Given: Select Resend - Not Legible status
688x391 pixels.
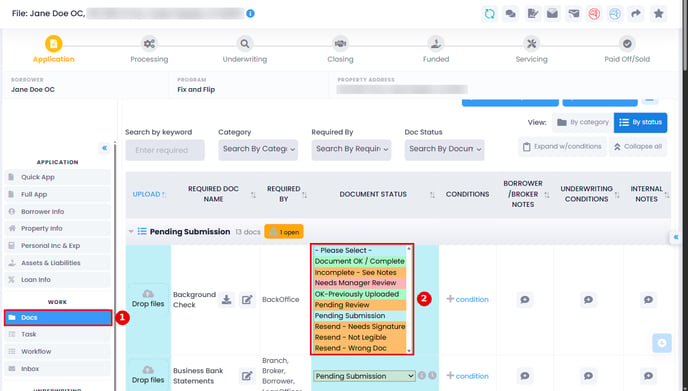Looking at the screenshot, I should click(359, 337).
